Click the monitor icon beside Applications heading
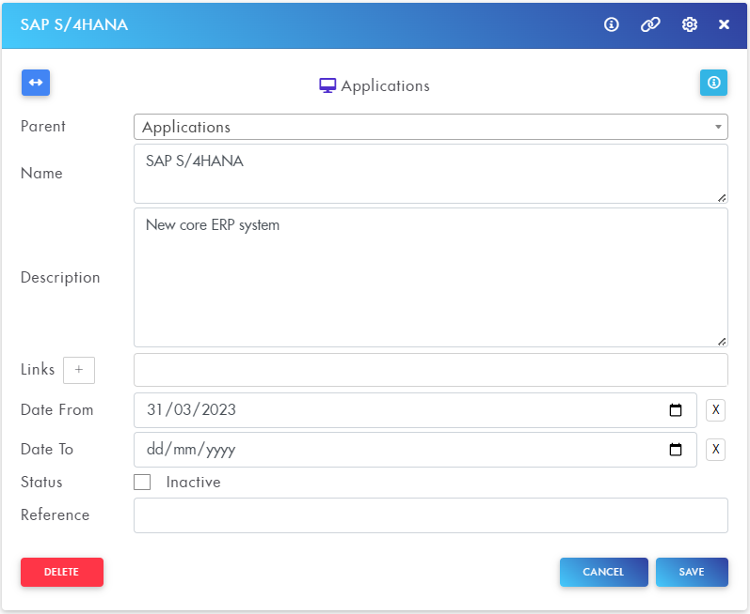The image size is (750, 614). point(327,86)
